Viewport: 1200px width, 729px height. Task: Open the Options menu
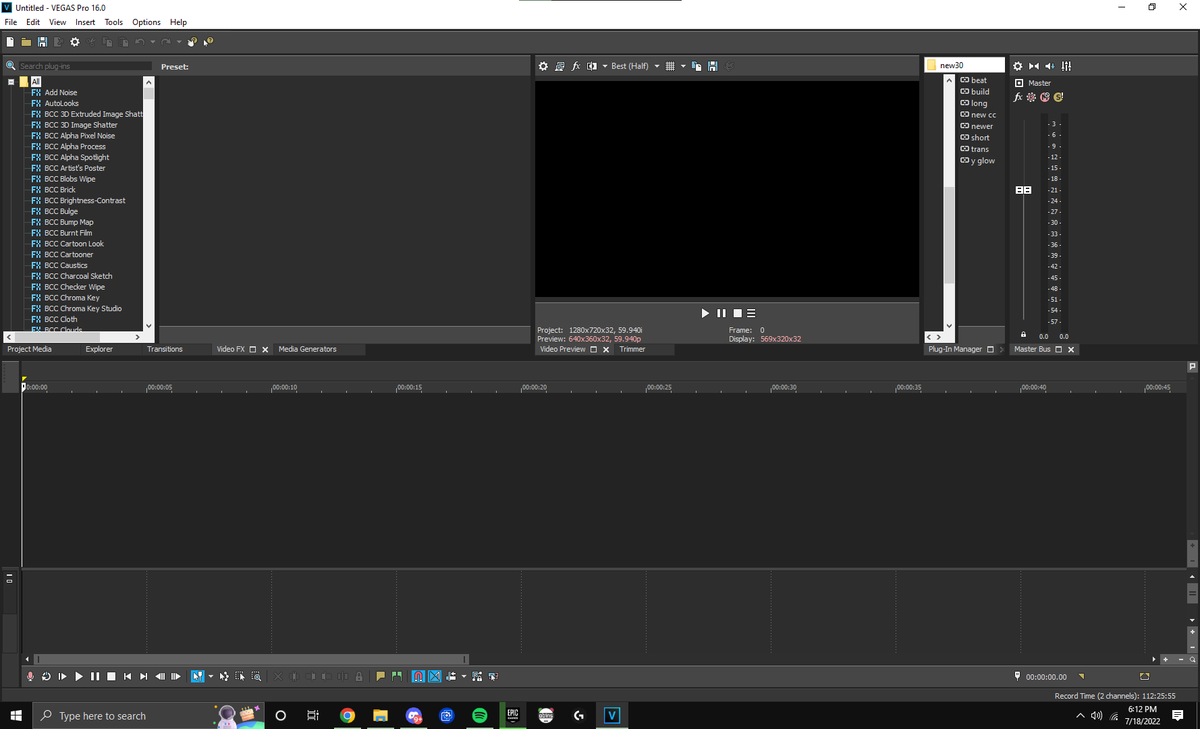(x=146, y=22)
